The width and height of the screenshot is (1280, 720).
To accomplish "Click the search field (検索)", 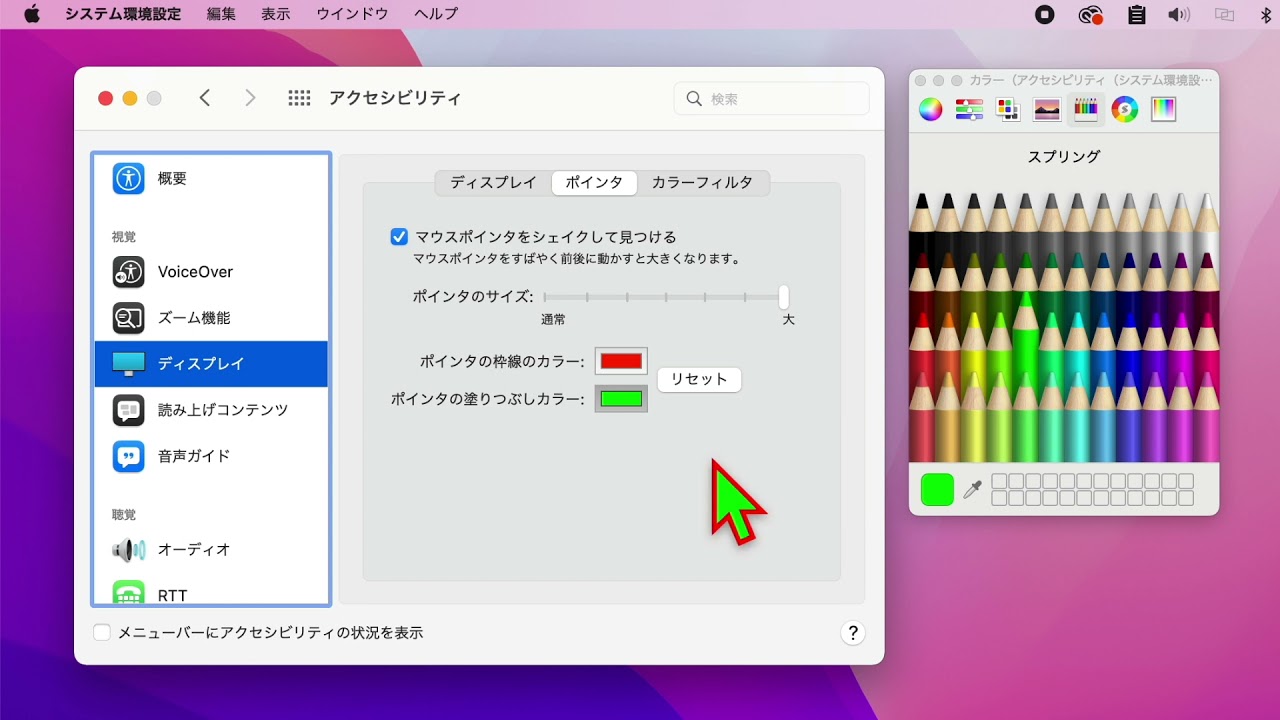I will tap(772, 99).
